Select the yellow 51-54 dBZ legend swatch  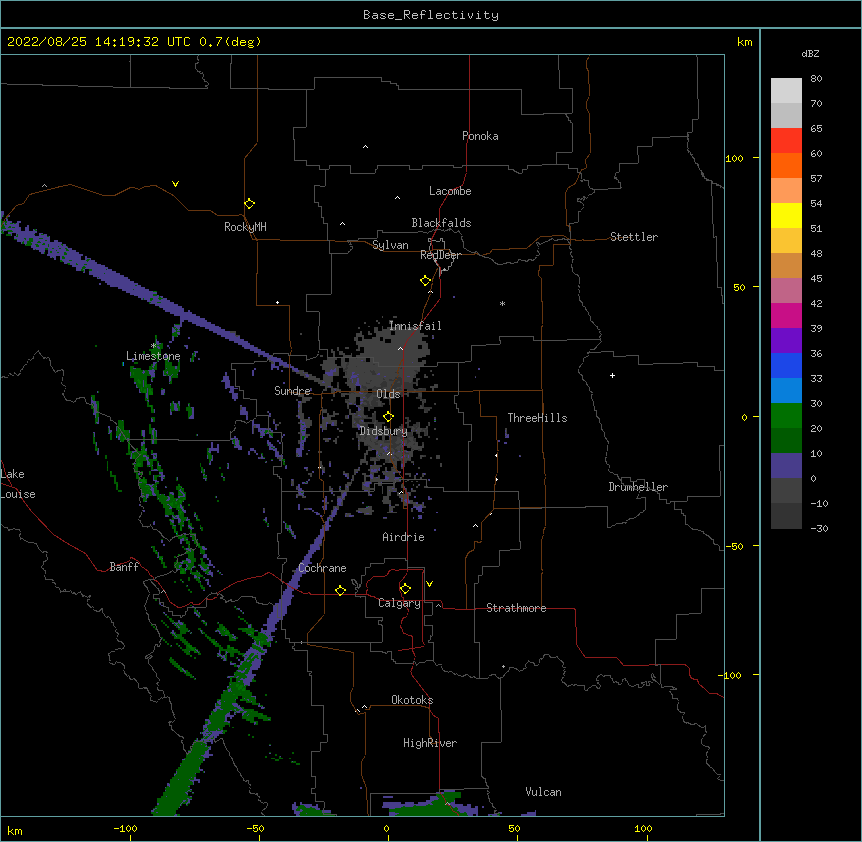(x=786, y=215)
